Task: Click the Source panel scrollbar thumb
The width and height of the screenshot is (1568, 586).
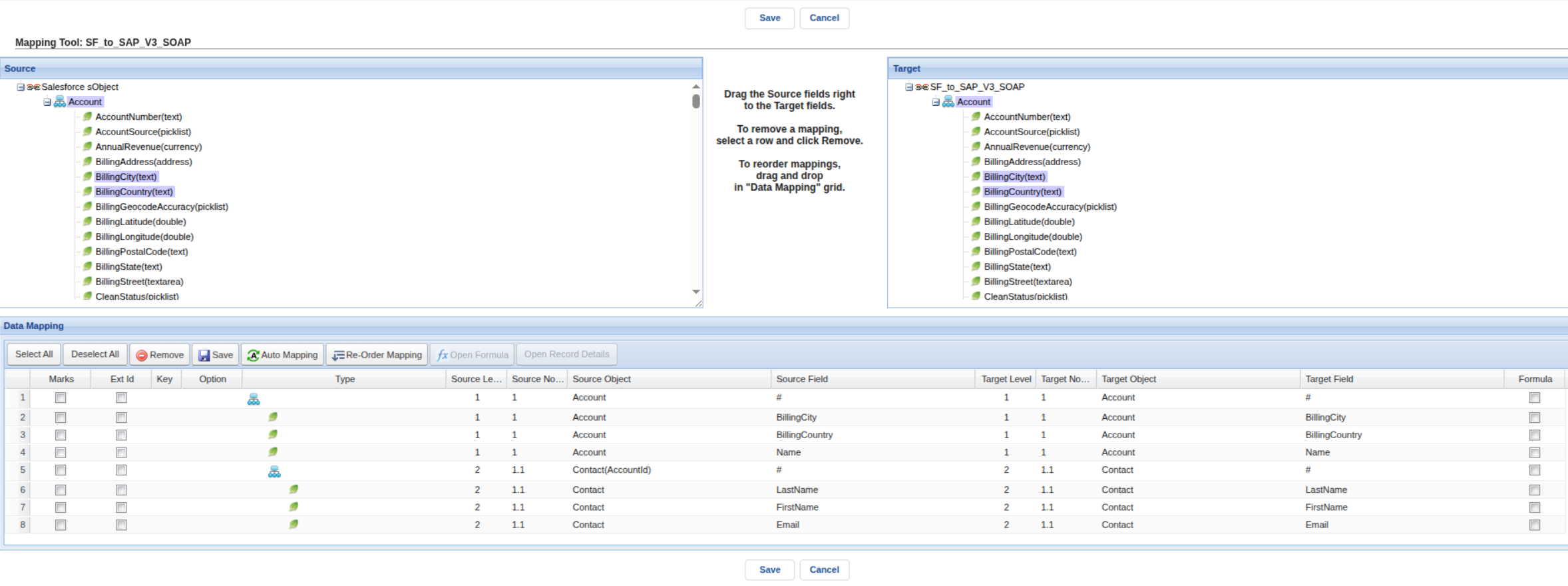Action: (696, 101)
